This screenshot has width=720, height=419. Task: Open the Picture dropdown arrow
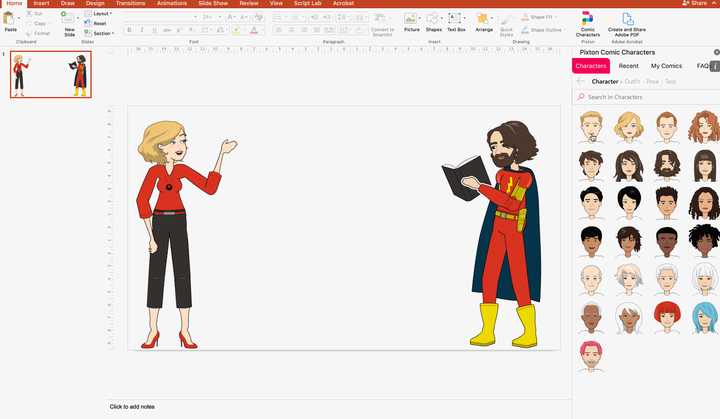pos(420,18)
